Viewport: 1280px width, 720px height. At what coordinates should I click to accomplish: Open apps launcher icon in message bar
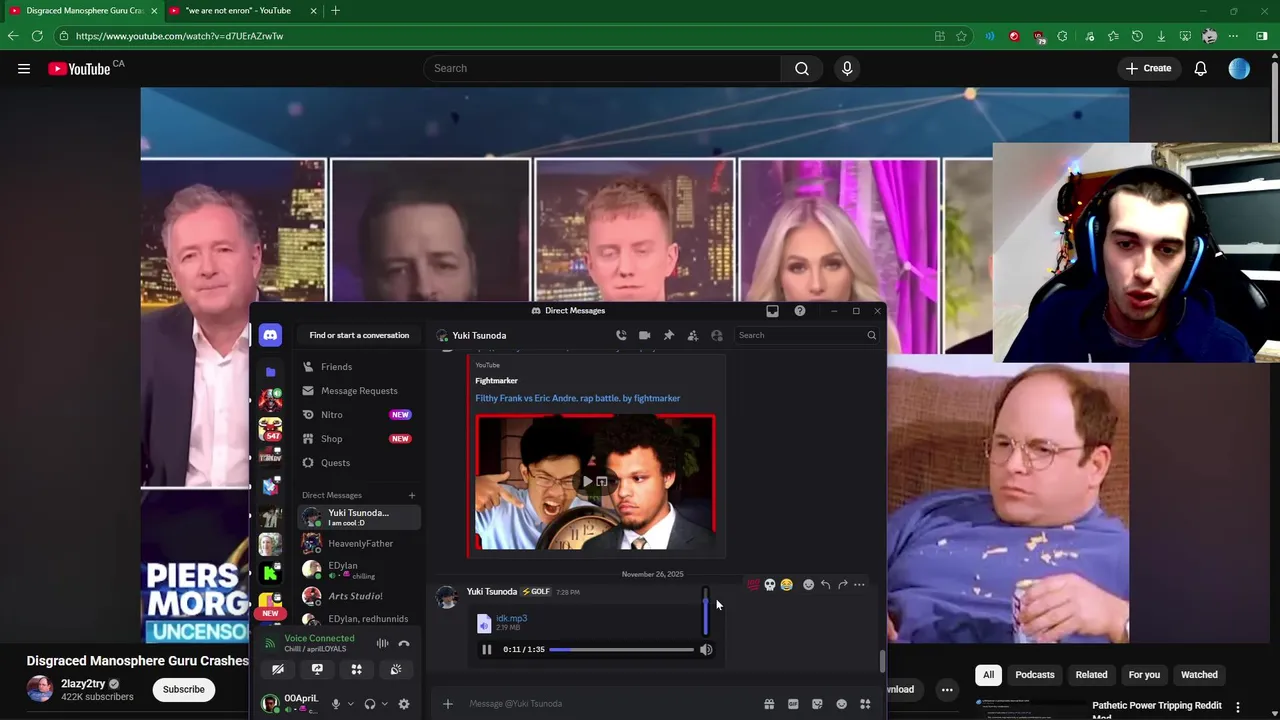[x=865, y=704]
